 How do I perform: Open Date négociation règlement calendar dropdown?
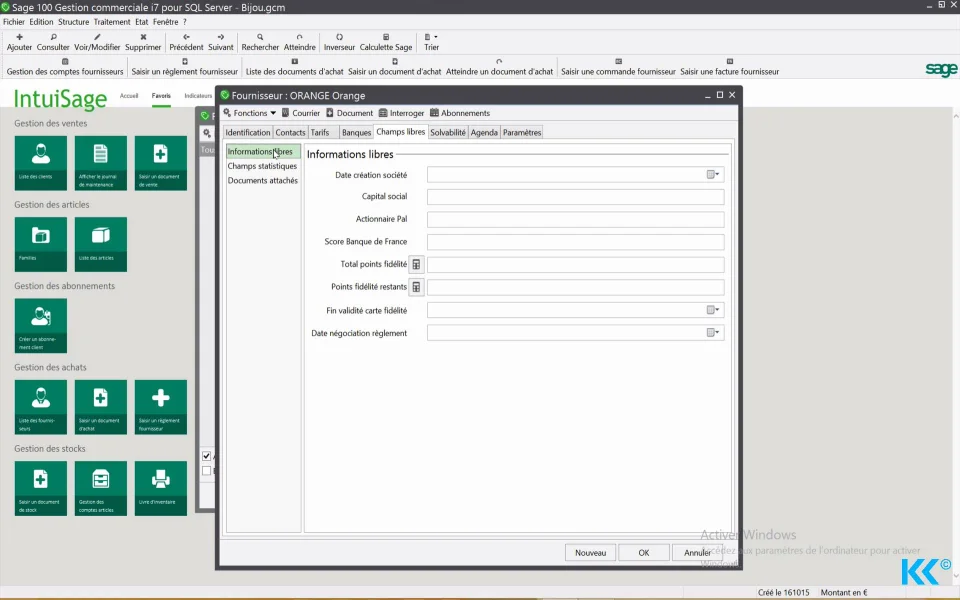click(713, 332)
